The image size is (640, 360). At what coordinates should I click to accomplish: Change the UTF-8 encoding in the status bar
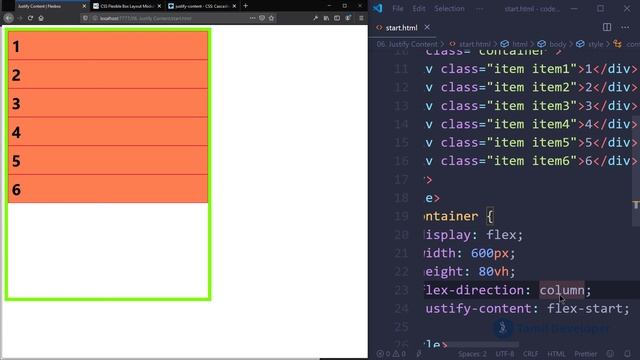pos(505,354)
